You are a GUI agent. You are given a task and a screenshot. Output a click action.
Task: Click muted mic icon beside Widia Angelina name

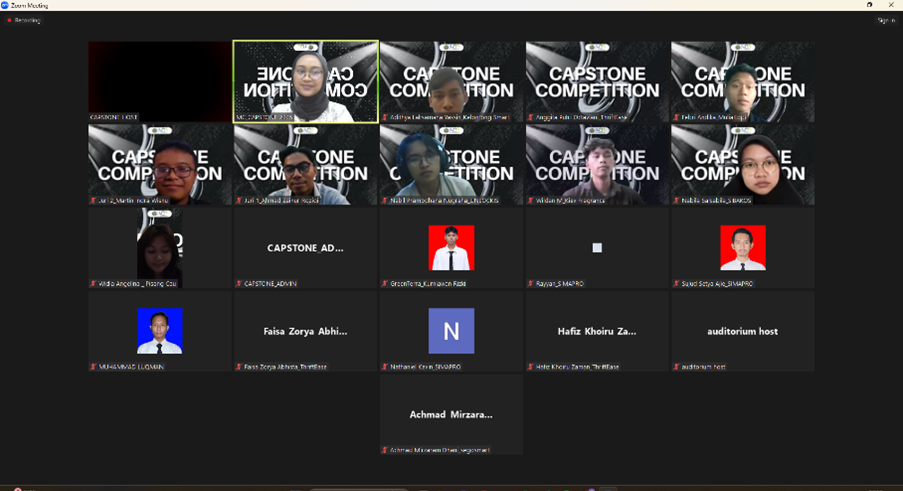click(x=93, y=283)
